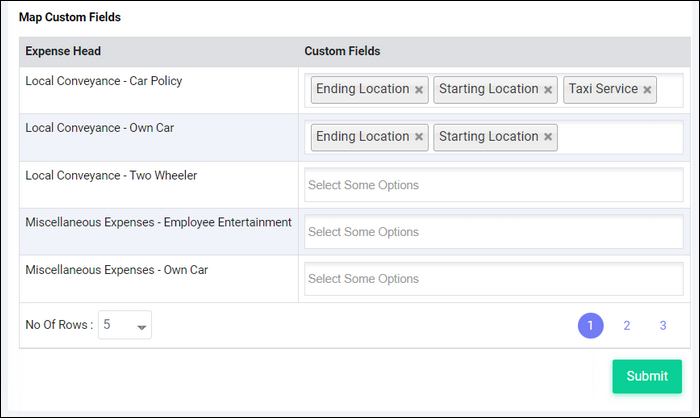Select the Taxi Service tag label

click(x=603, y=89)
